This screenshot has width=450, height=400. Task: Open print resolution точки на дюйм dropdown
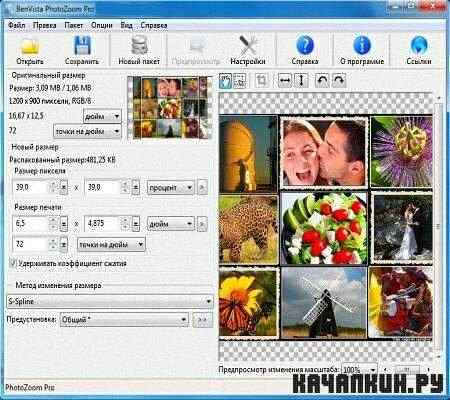click(111, 244)
